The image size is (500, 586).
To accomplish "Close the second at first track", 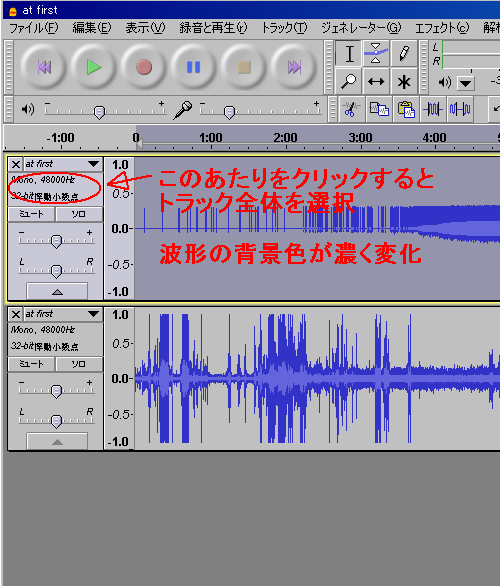I will point(16,314).
